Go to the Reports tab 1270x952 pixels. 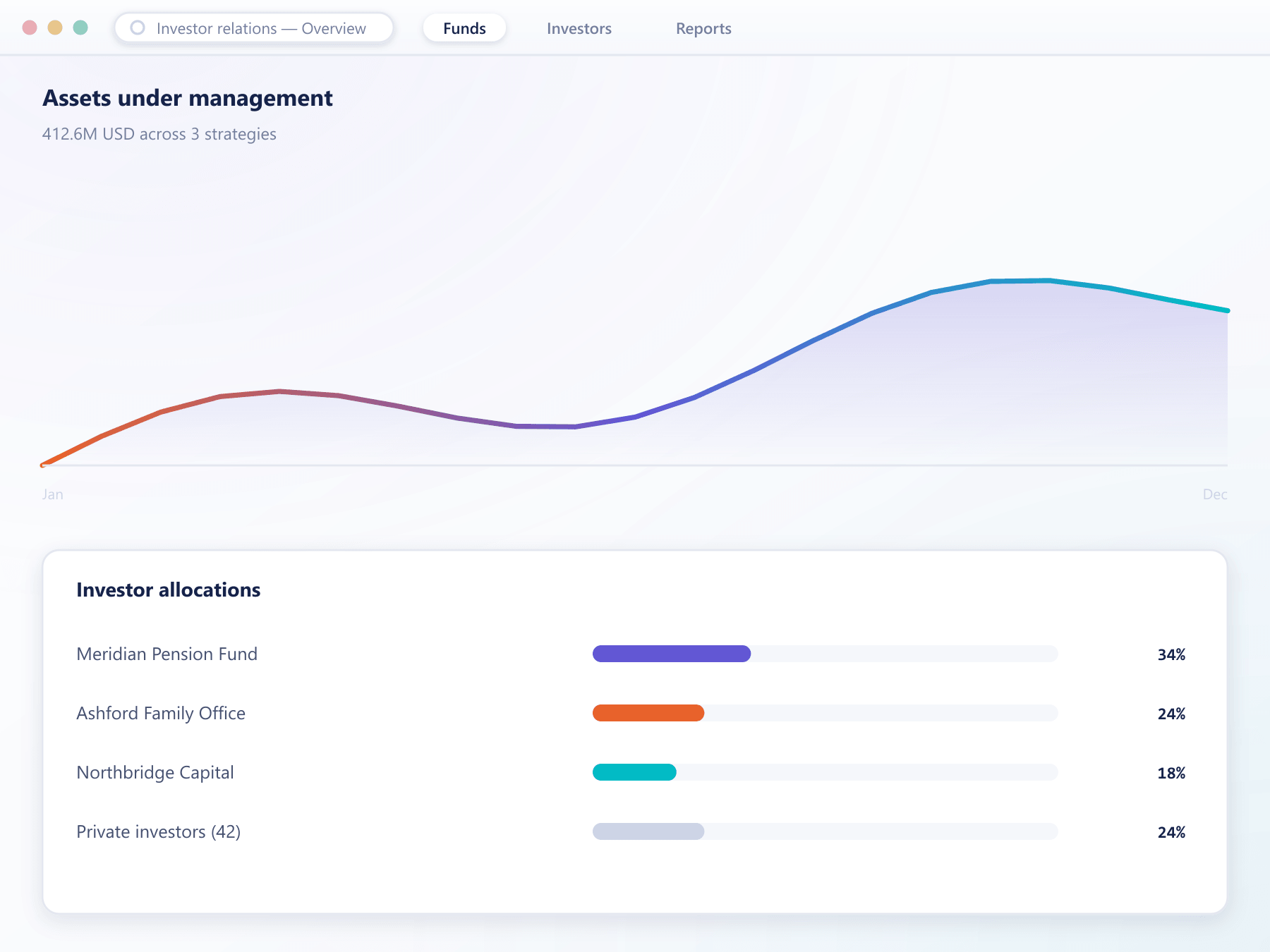(x=703, y=28)
